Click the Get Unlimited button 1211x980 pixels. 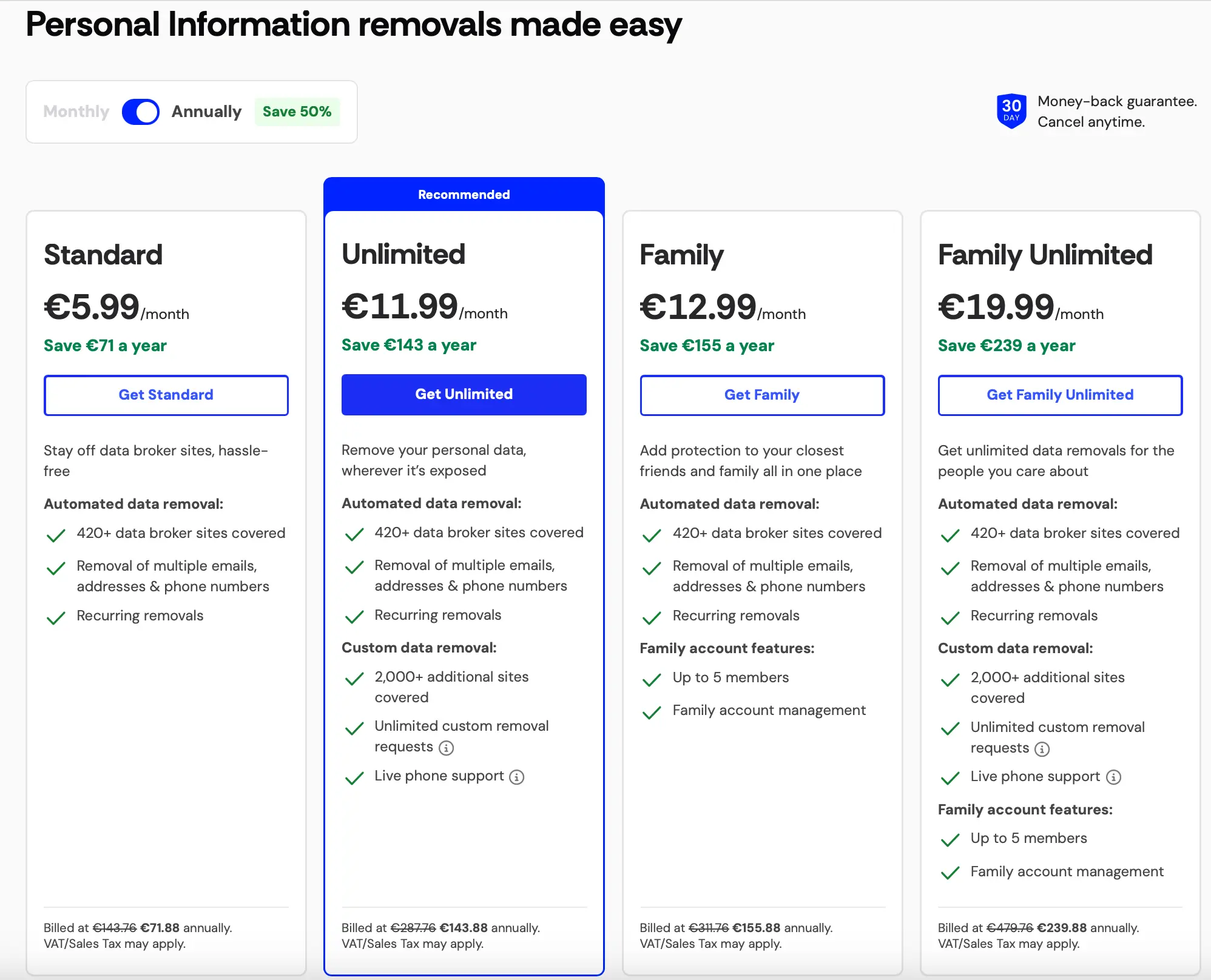tap(464, 394)
